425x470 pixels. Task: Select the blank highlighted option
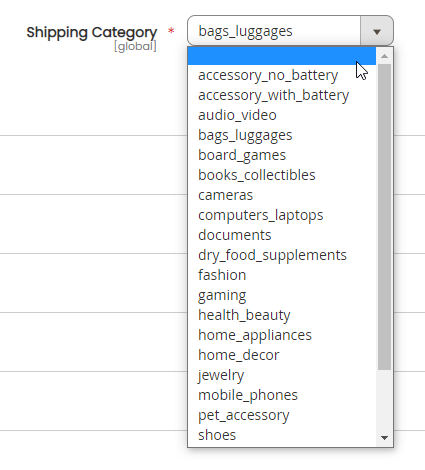282,56
